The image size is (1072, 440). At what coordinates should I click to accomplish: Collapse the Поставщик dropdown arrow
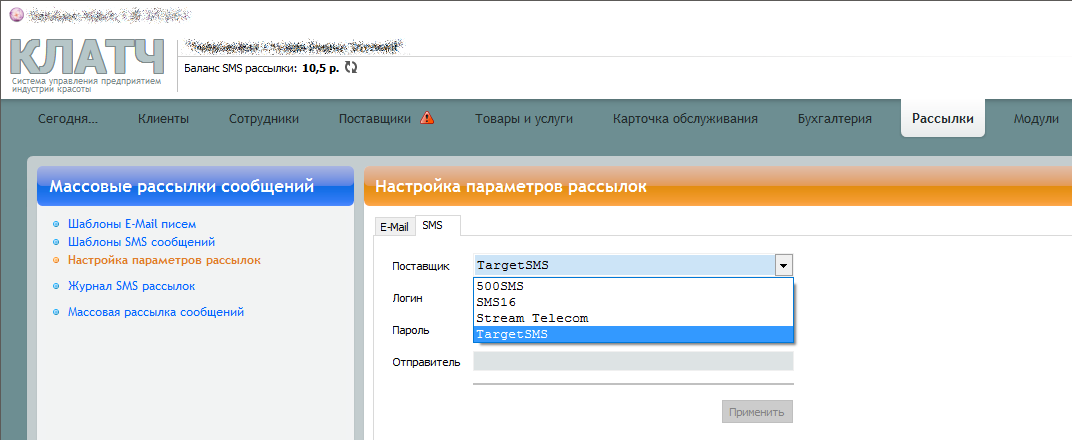click(783, 266)
